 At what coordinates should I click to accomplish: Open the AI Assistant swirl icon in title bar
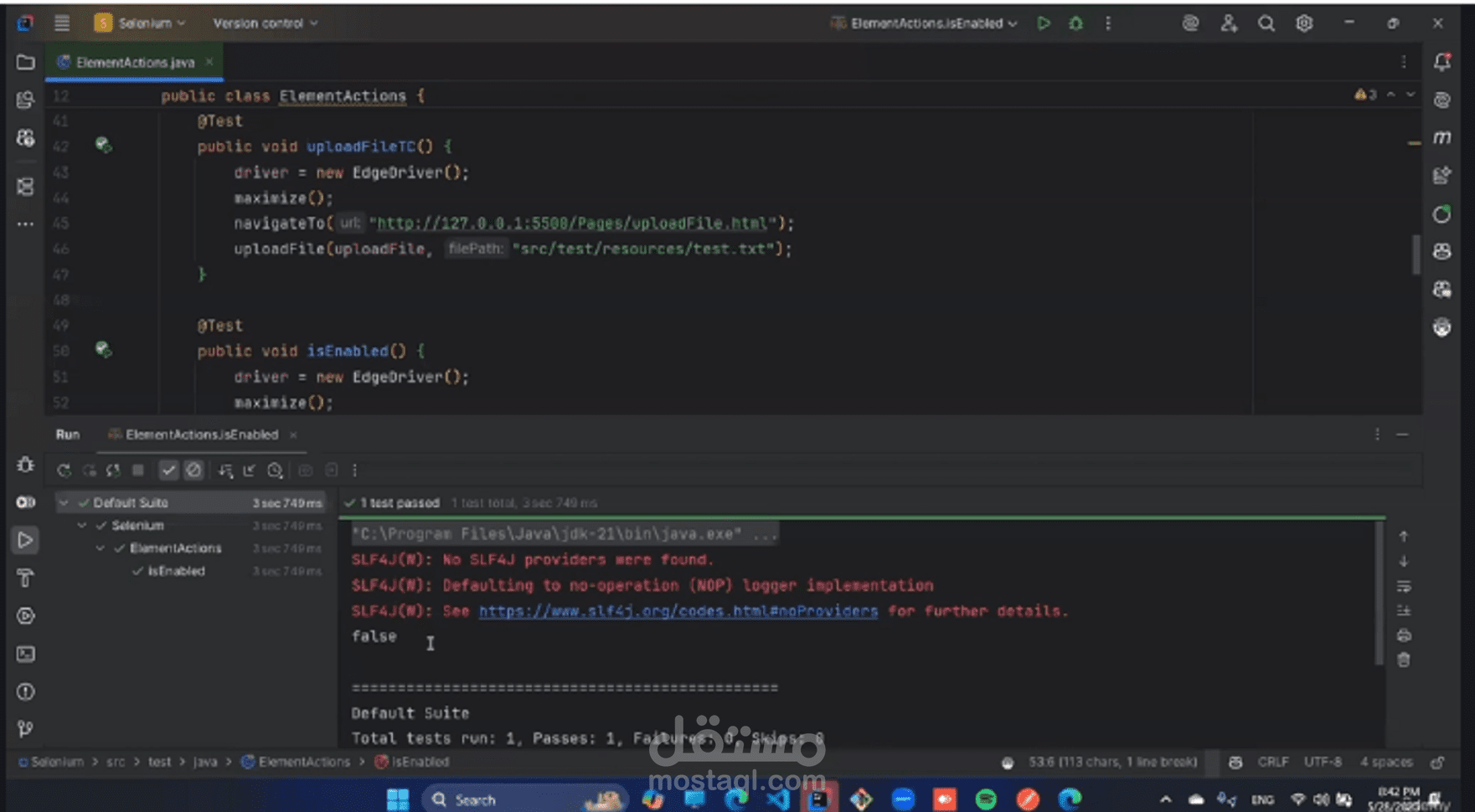point(1190,23)
